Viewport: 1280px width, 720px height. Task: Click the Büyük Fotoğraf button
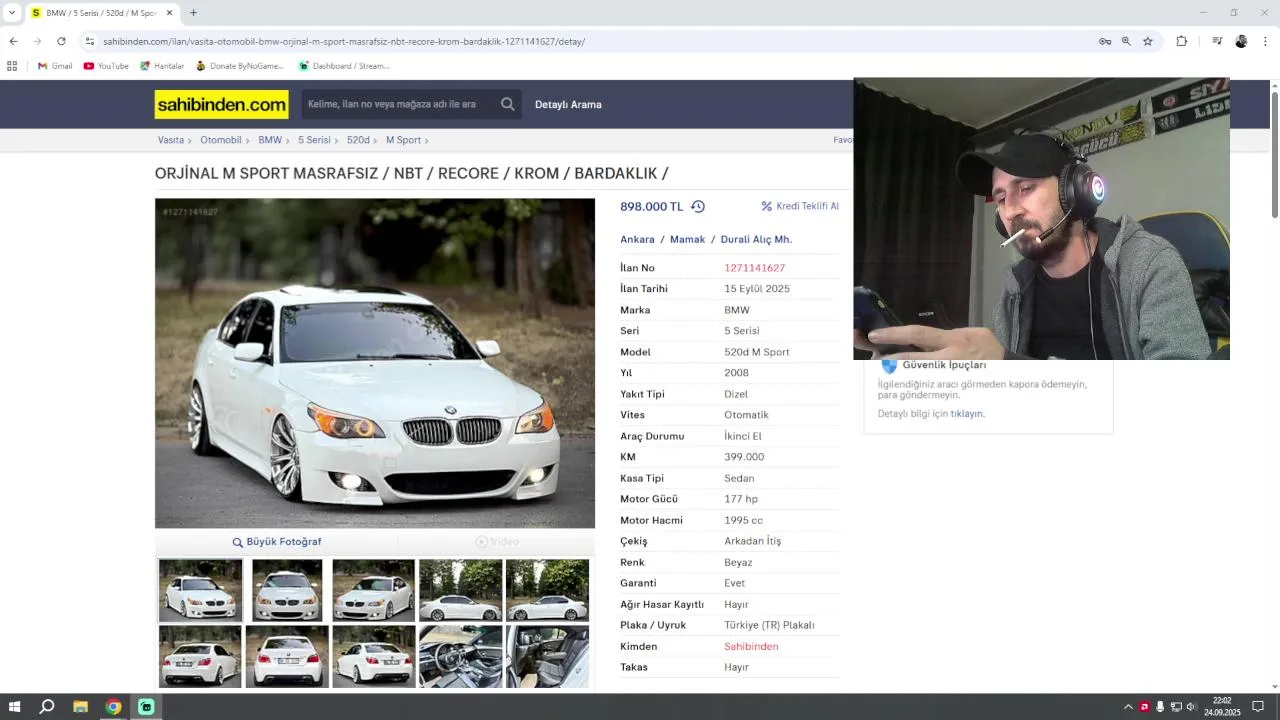pyautogui.click(x=276, y=542)
